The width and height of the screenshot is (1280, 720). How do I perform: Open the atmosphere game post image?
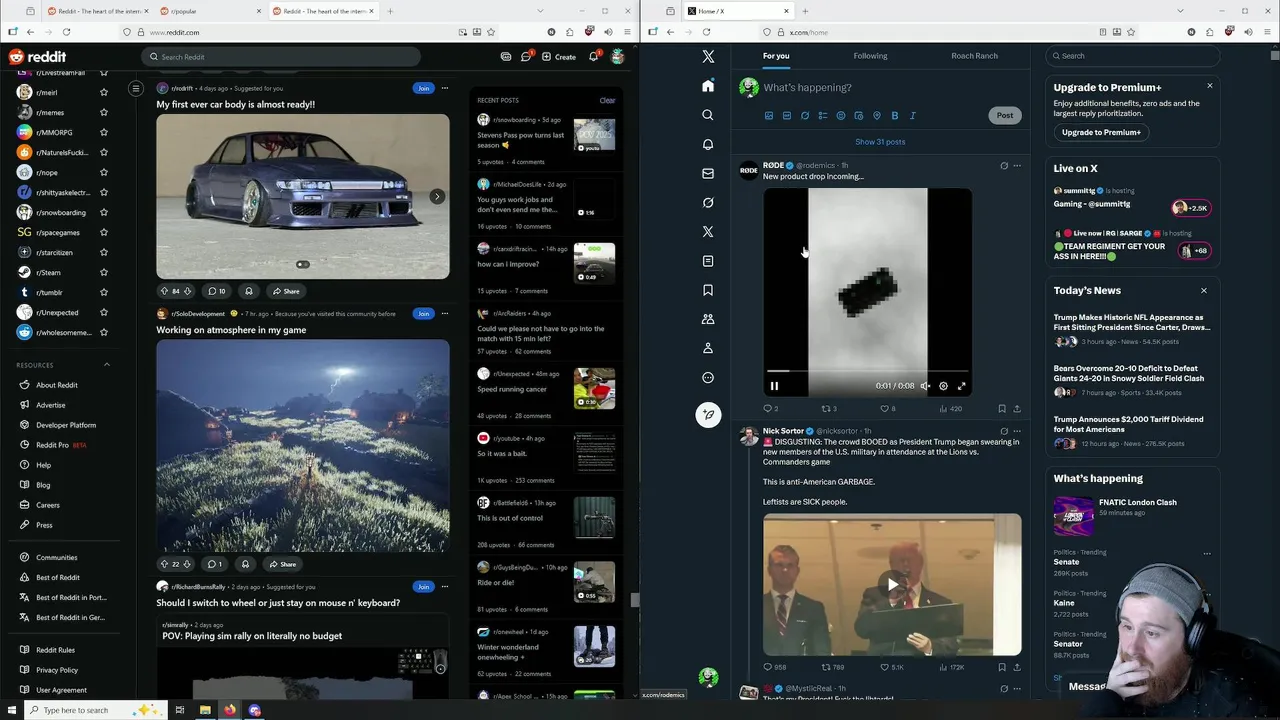click(303, 446)
